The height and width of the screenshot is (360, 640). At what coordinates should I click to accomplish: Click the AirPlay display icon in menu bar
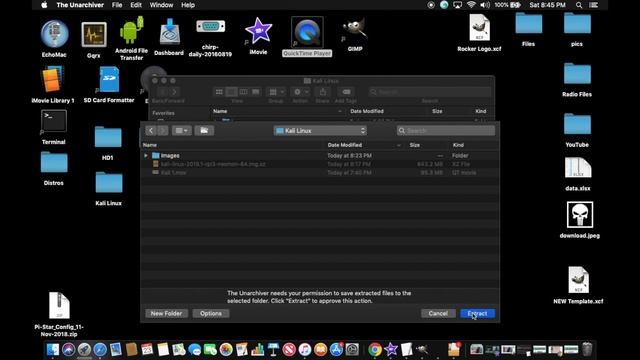pos(458,5)
